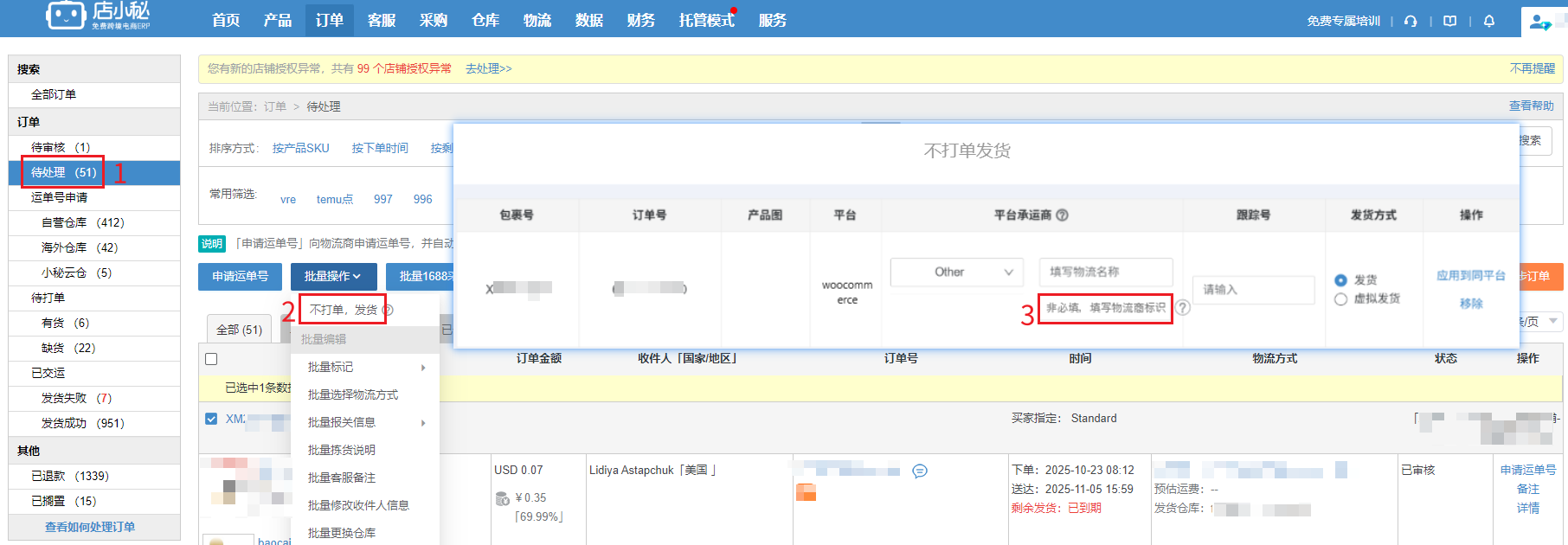This screenshot has height=545, width=1568.
Task: Click the notification bell icon
Action: (x=1489, y=21)
